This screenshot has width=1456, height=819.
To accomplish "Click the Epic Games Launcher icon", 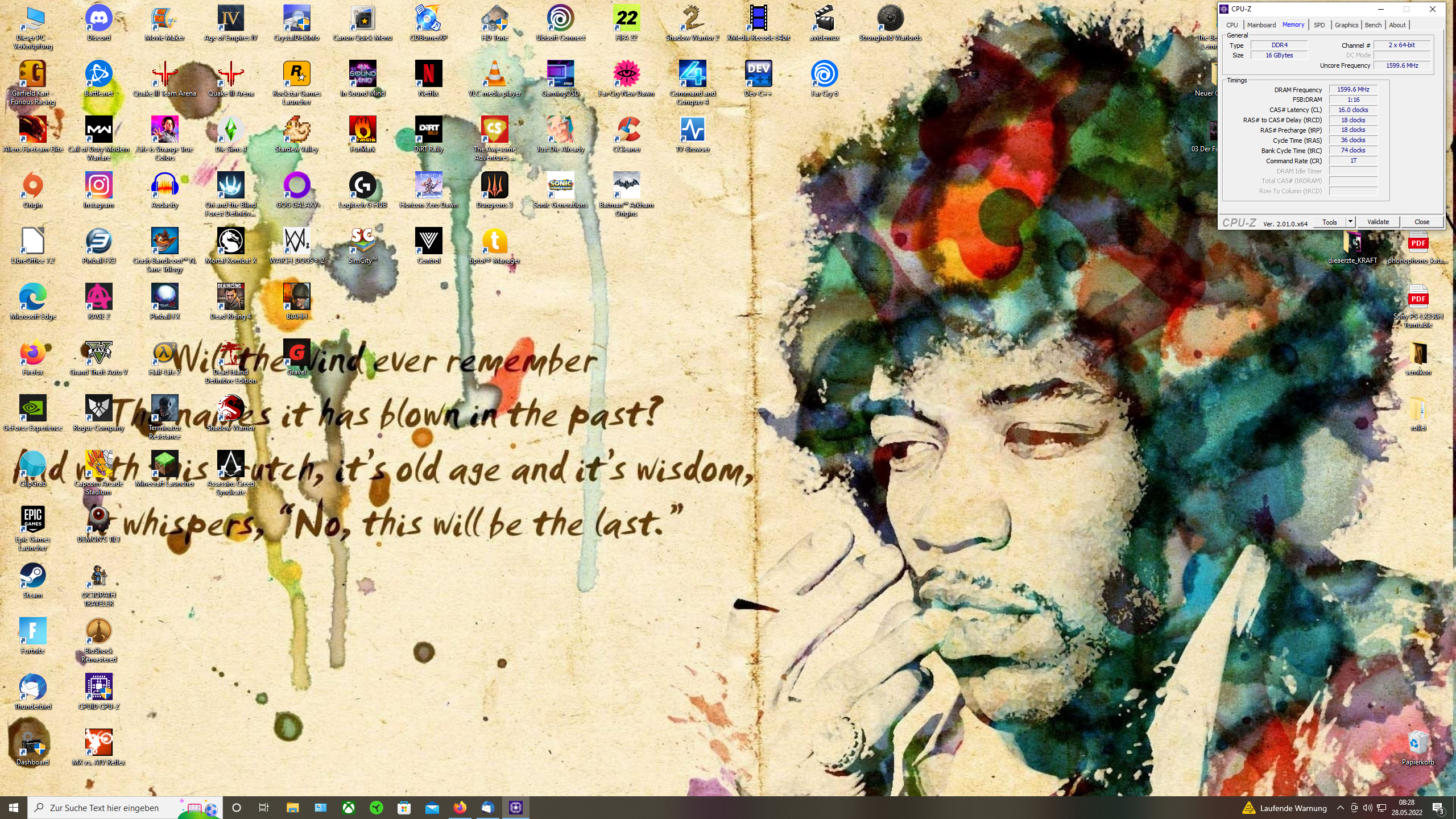I will pos(32,519).
